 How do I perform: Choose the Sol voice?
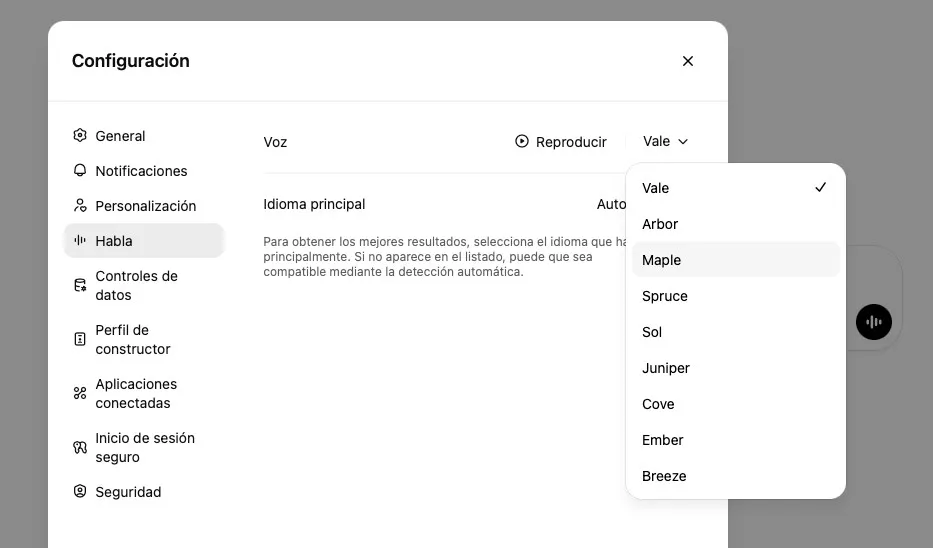(x=736, y=331)
